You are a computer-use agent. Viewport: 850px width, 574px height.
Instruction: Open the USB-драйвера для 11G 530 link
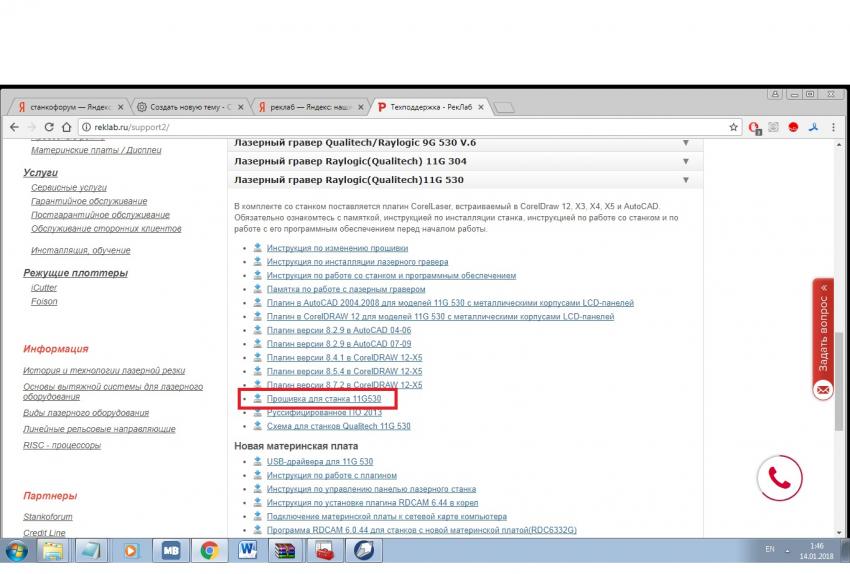tap(319, 462)
